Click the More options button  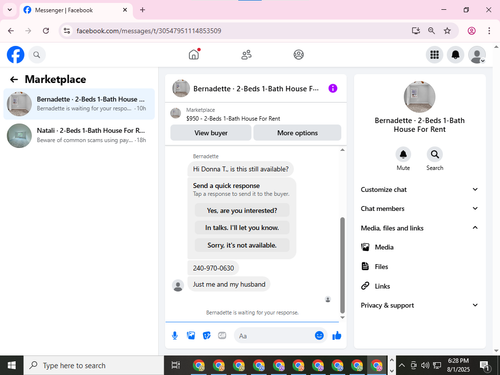(297, 133)
